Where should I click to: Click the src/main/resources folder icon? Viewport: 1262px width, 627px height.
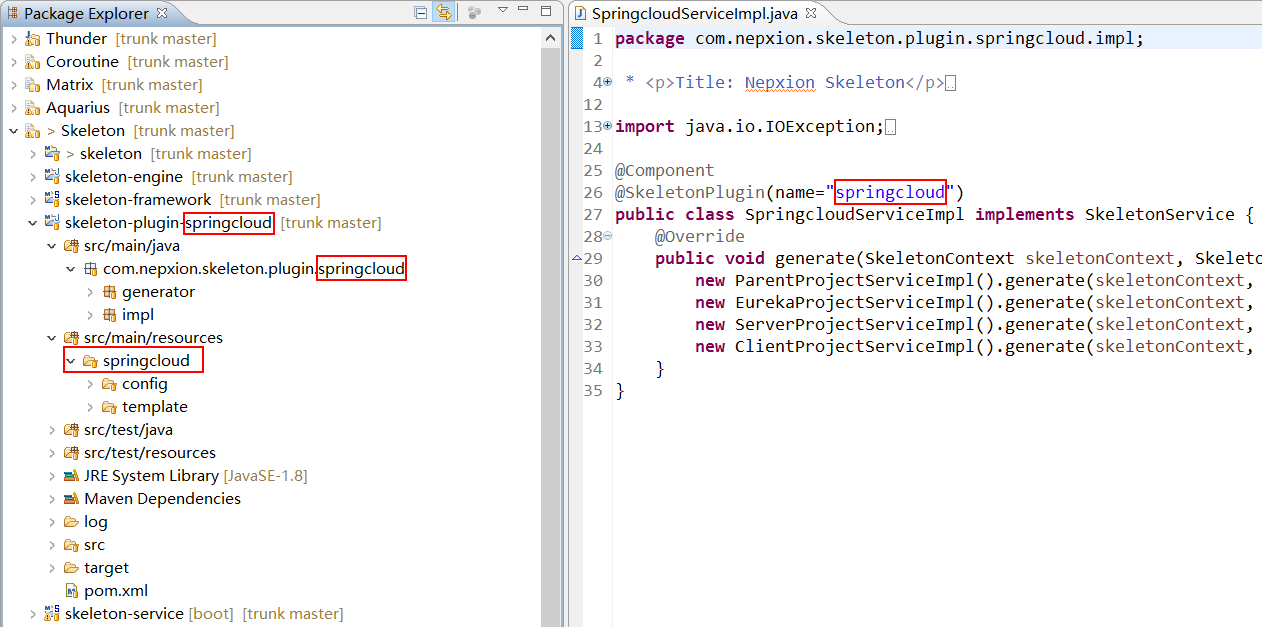(71, 338)
